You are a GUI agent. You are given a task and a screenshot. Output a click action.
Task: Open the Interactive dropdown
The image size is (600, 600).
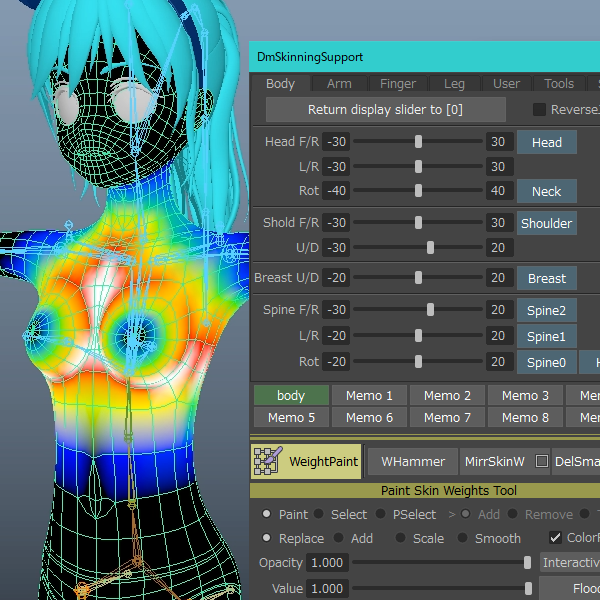[x=570, y=562]
